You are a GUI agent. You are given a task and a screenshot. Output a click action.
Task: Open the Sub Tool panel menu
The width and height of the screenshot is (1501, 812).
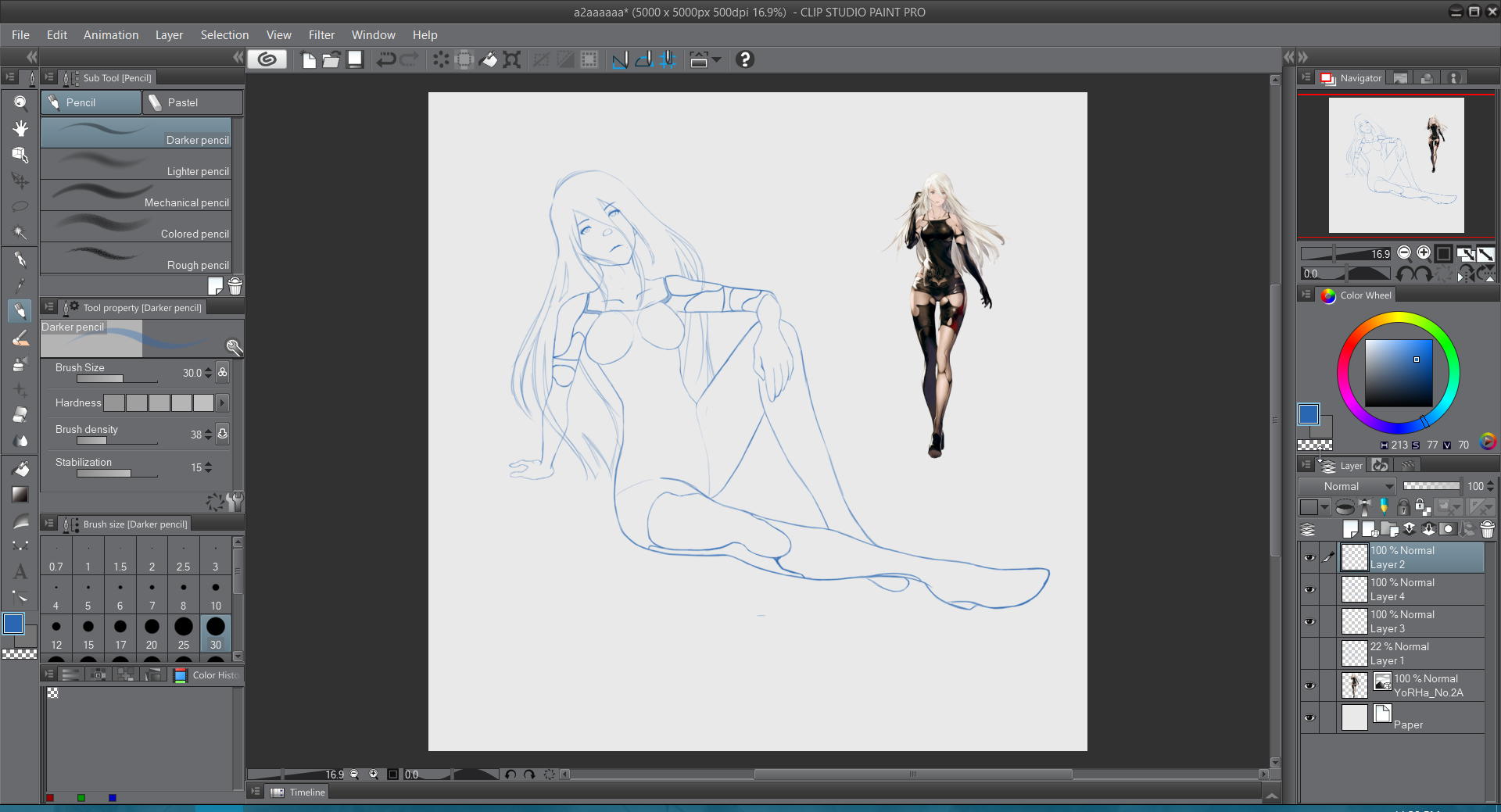pyautogui.click(x=48, y=77)
